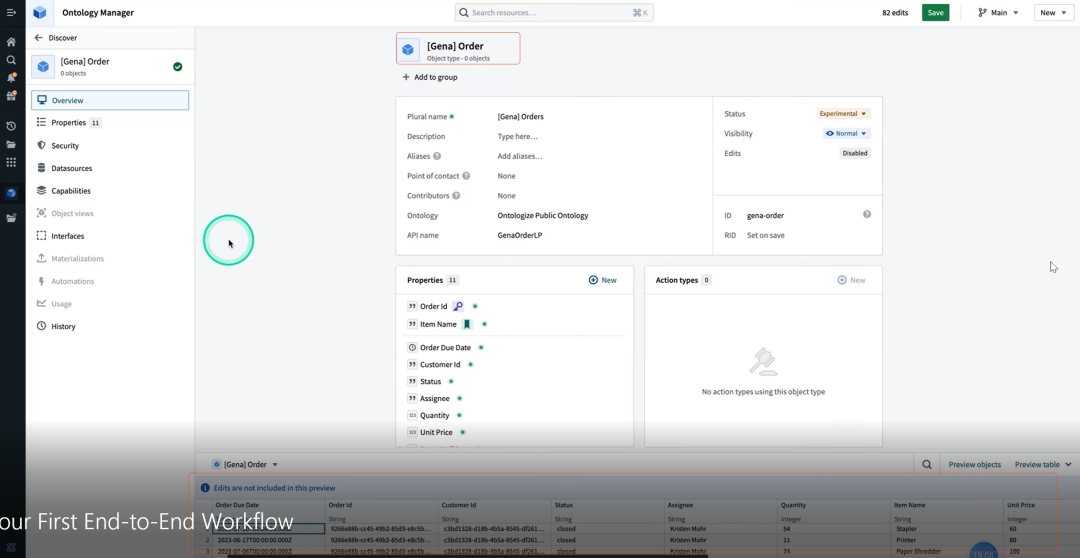The height and width of the screenshot is (558, 1080).
Task: Go to the Home icon in the rail
Action: point(11,42)
